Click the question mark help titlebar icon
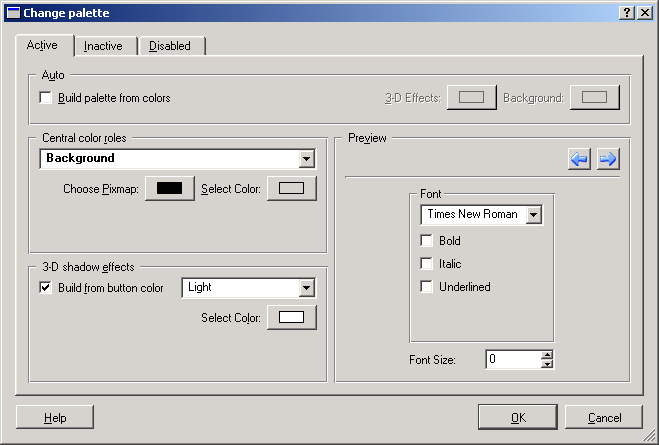This screenshot has height=445, width=659. [x=626, y=12]
